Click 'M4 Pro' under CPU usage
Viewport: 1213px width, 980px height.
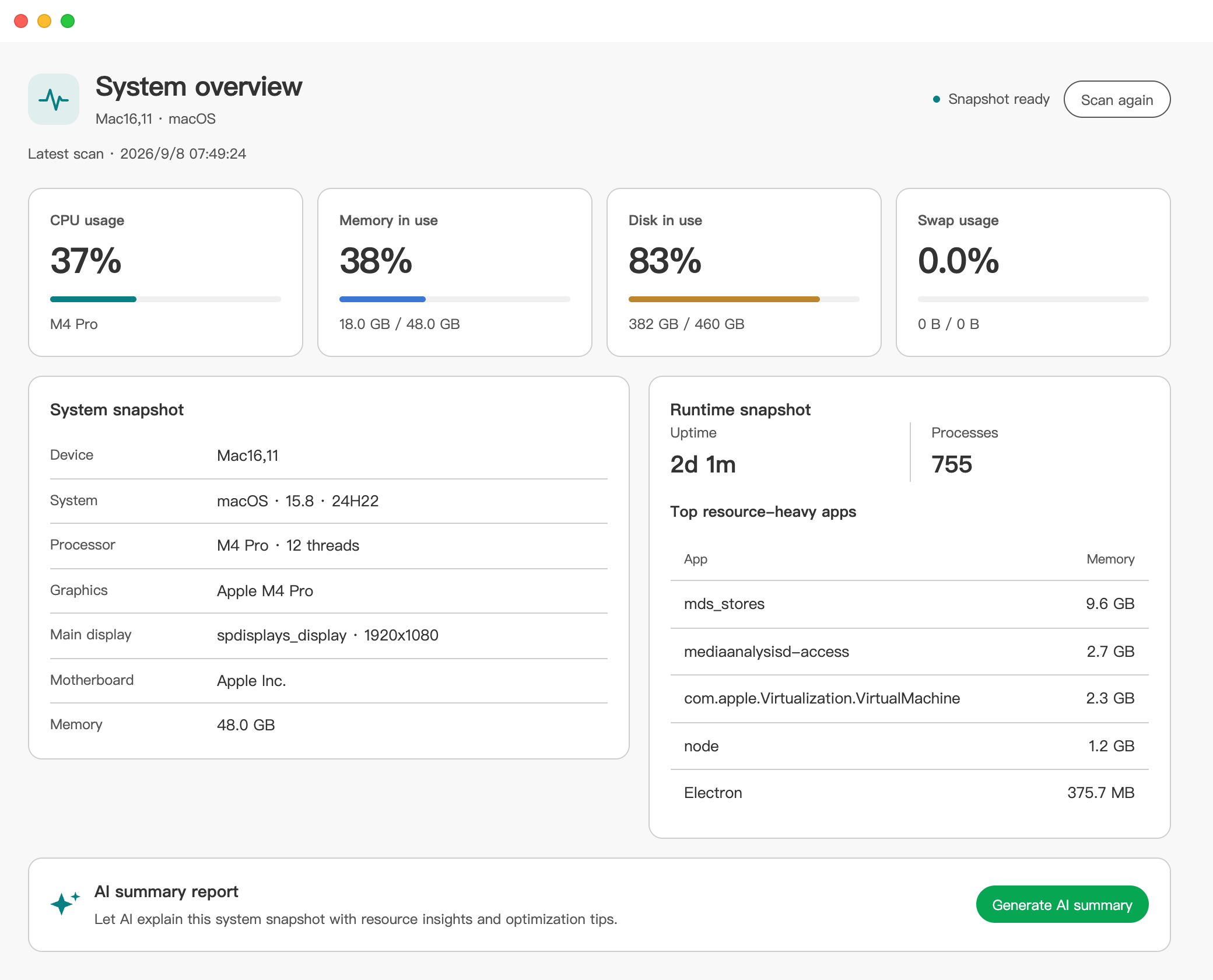pos(73,324)
